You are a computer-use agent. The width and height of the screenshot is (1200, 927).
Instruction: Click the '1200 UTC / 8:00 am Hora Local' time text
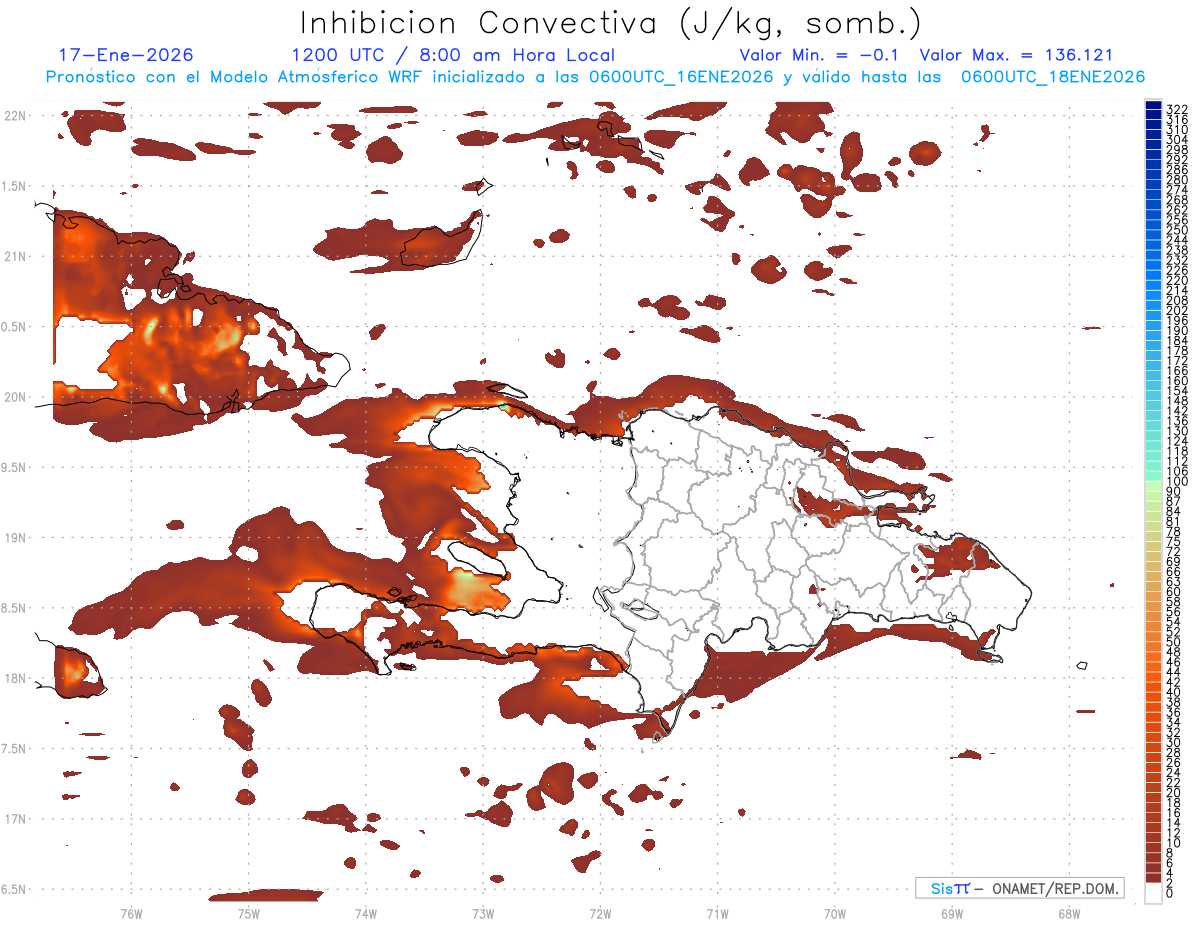453,55
